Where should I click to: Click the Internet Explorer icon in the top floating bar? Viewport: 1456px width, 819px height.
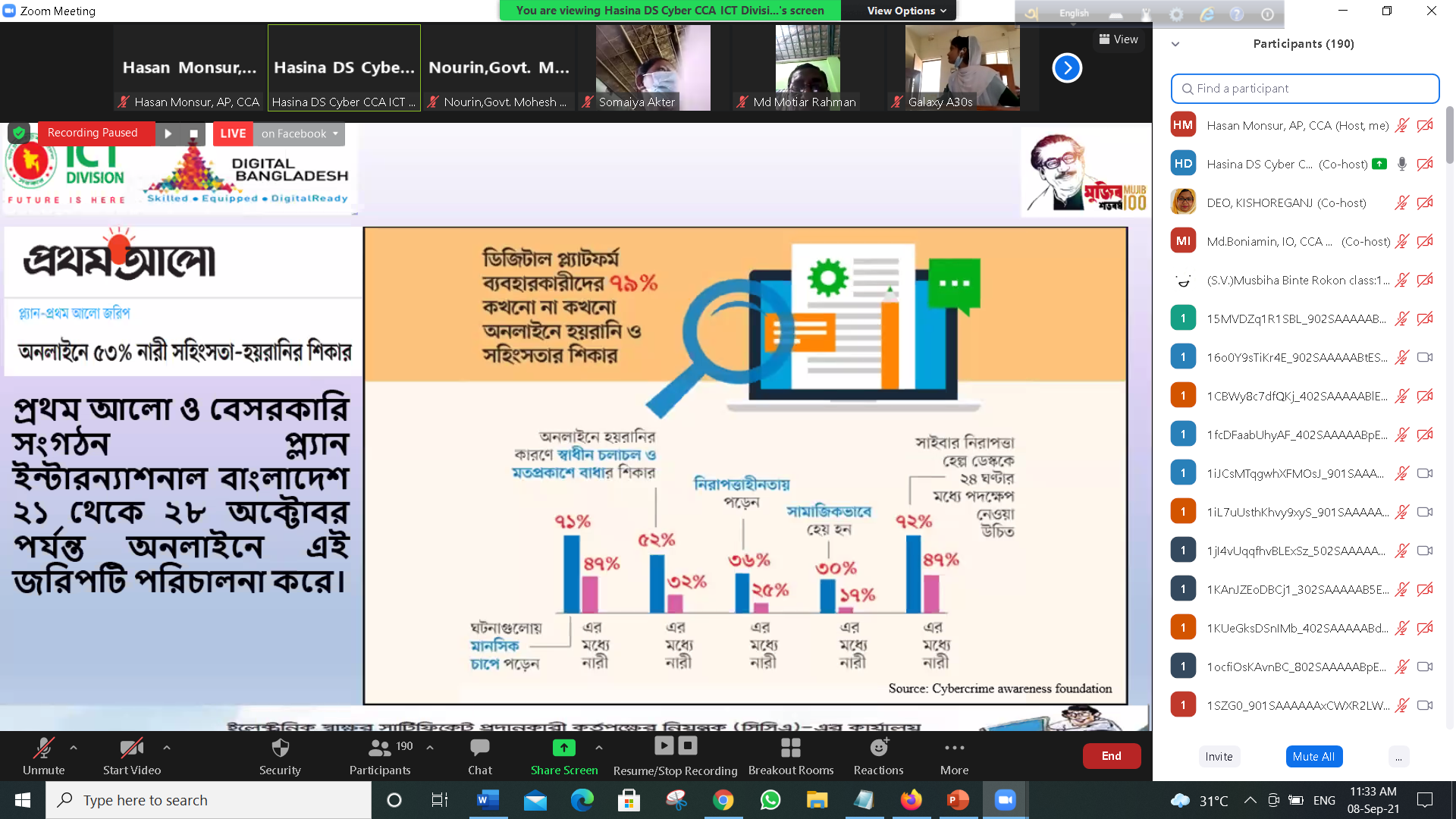[1207, 14]
